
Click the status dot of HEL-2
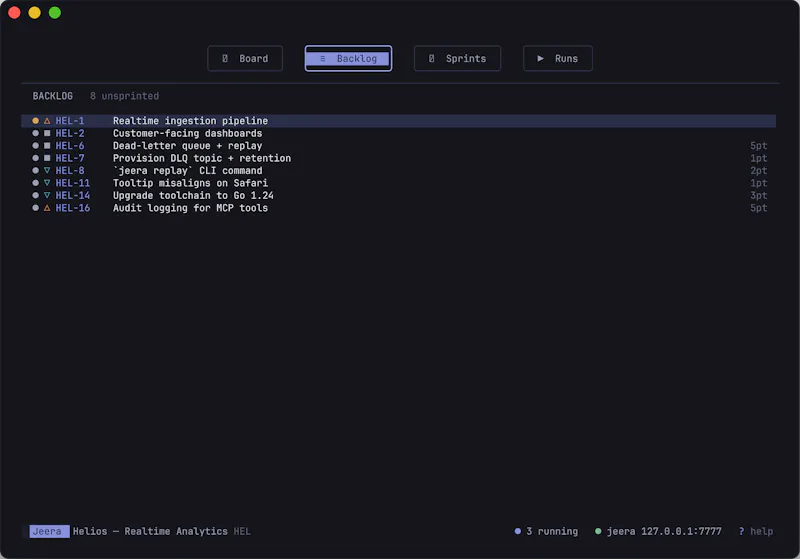(x=35, y=133)
